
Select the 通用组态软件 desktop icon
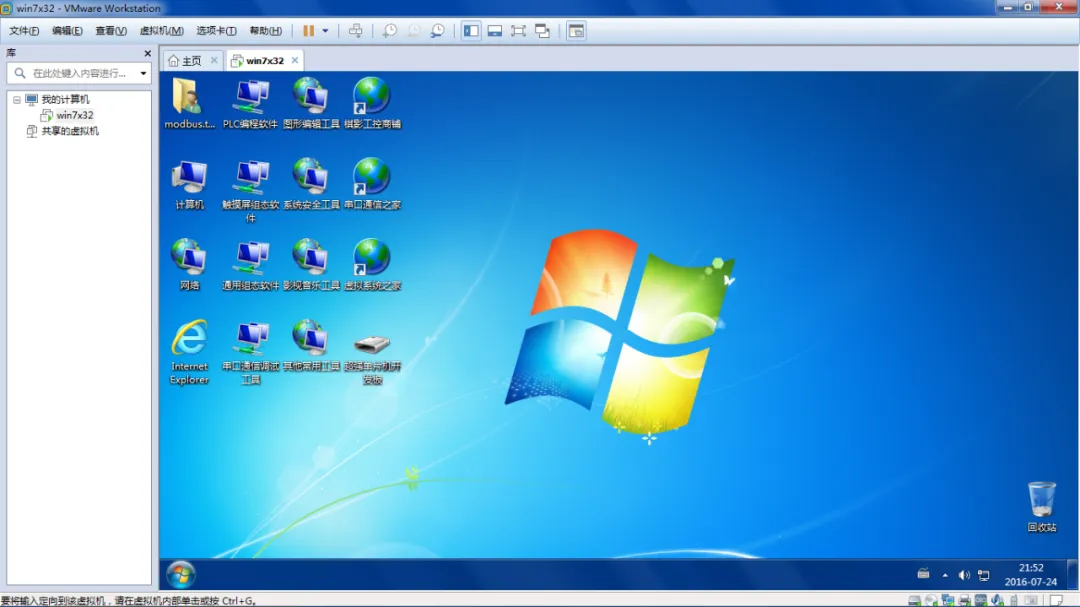[x=250, y=265]
